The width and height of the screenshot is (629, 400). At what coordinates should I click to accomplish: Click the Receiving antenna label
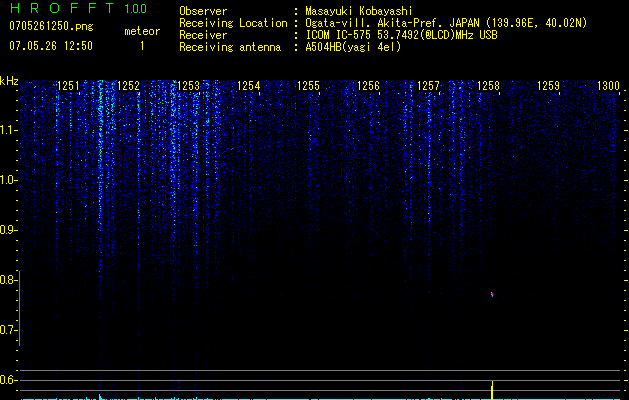click(230, 47)
